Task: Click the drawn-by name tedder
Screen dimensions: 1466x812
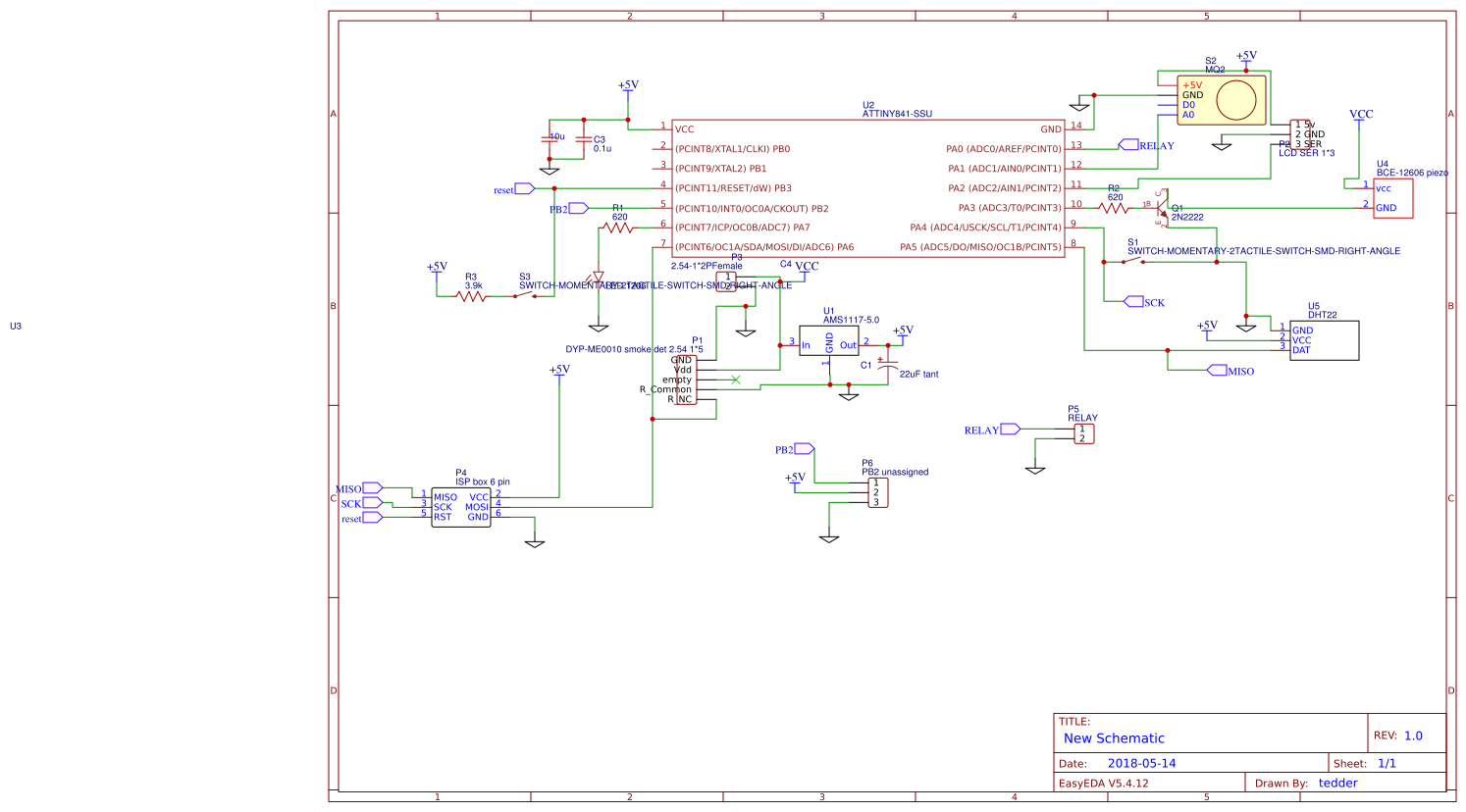Action: [x=1338, y=783]
